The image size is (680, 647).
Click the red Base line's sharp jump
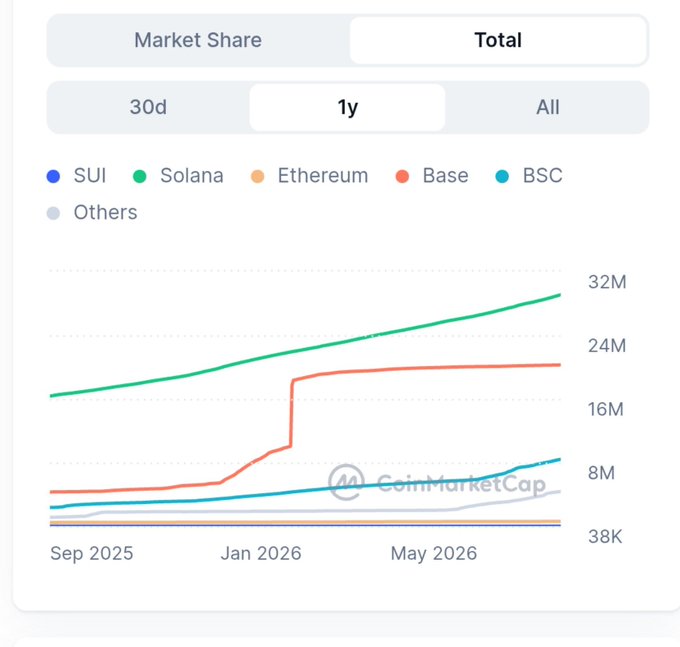tap(291, 413)
